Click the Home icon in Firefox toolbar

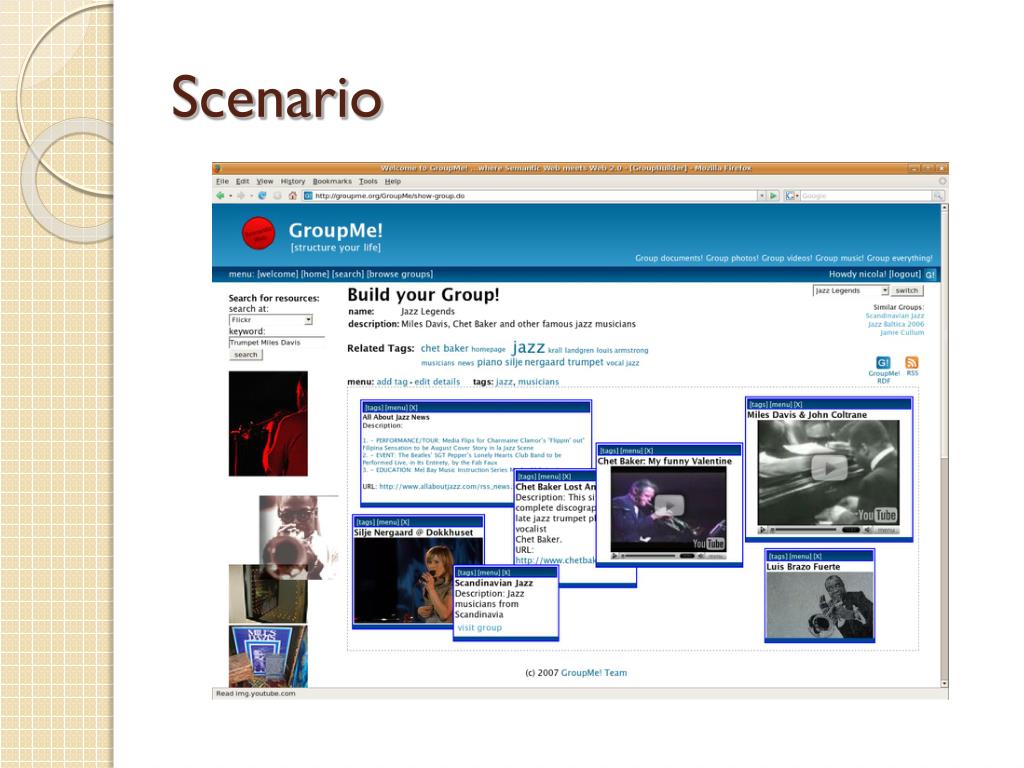[x=293, y=195]
